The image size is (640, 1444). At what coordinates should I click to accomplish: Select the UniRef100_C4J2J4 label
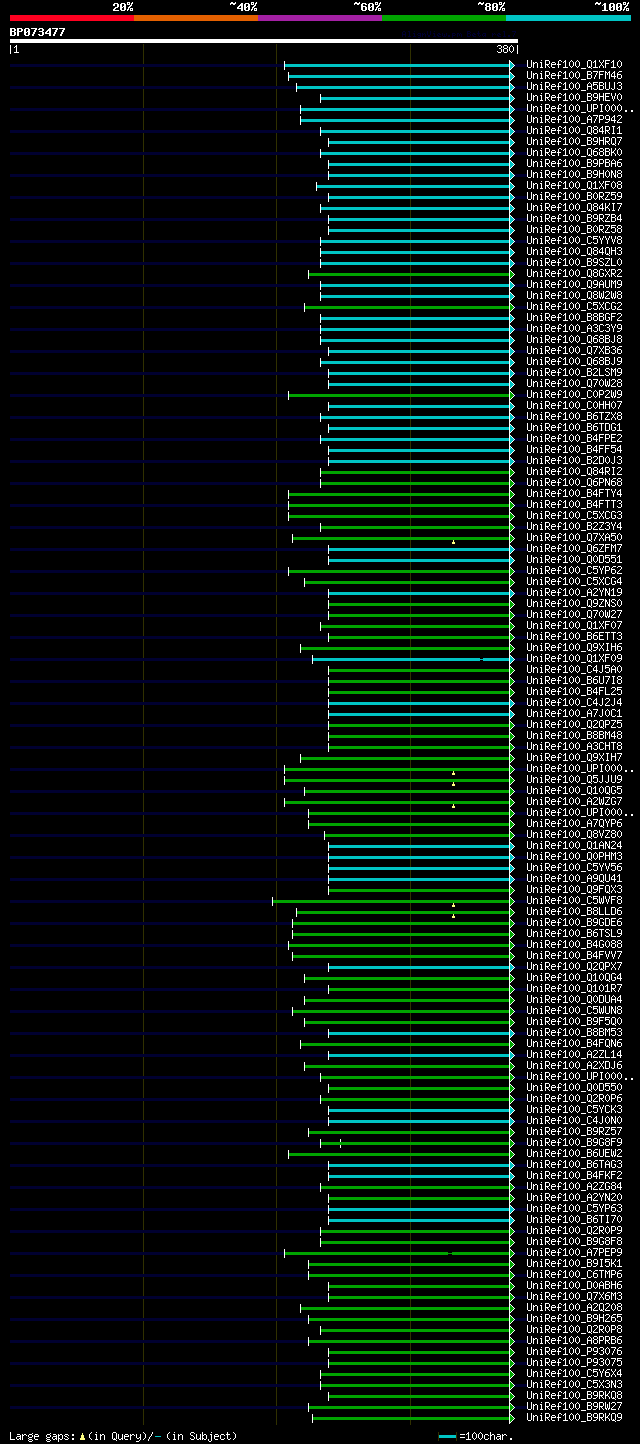(574, 703)
